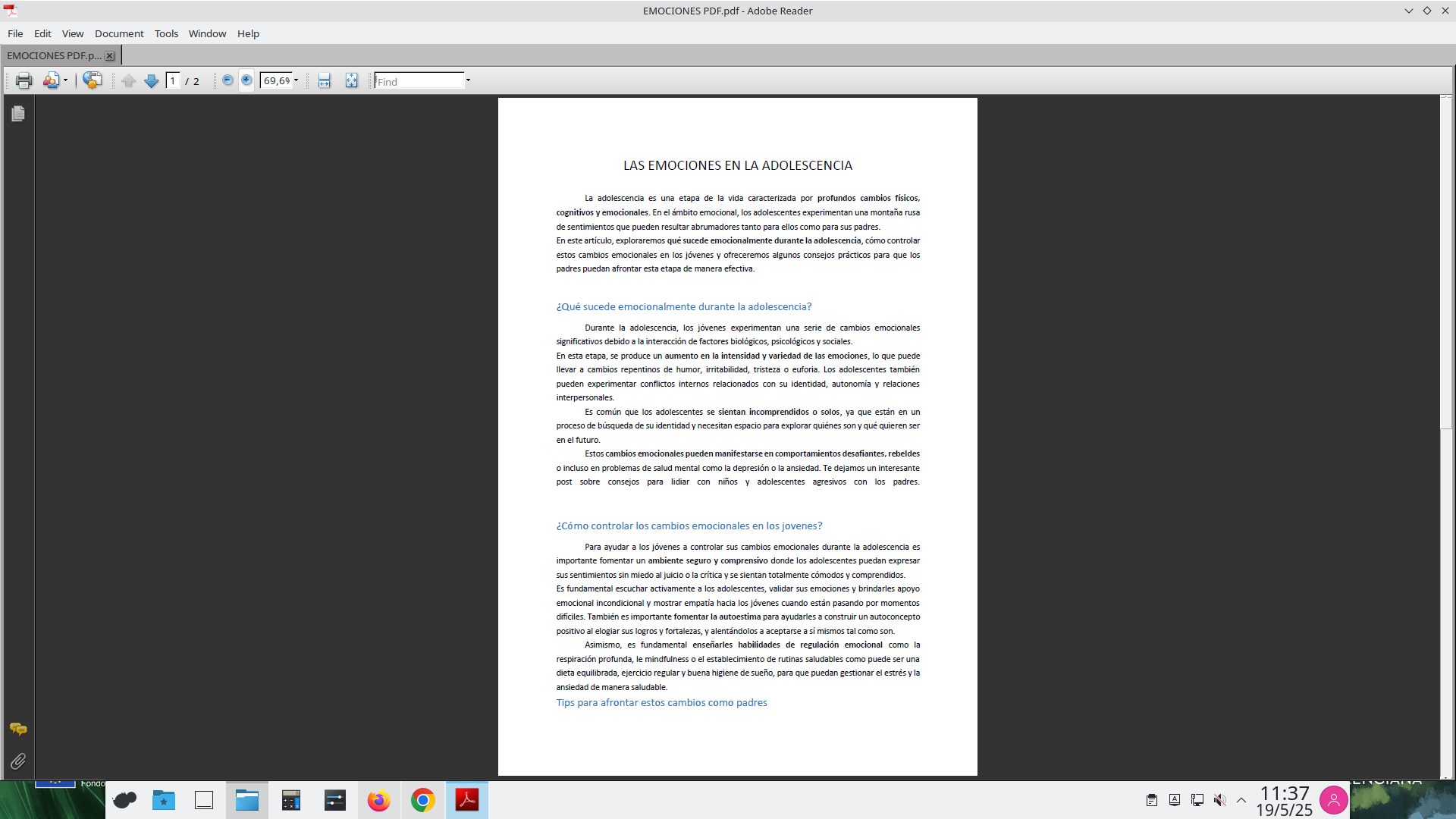
Task: Open the Comments panel in sidebar
Action: coord(18,729)
